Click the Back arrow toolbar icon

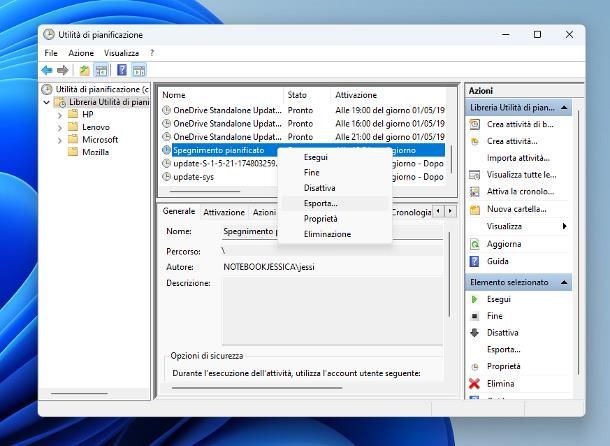(47, 70)
